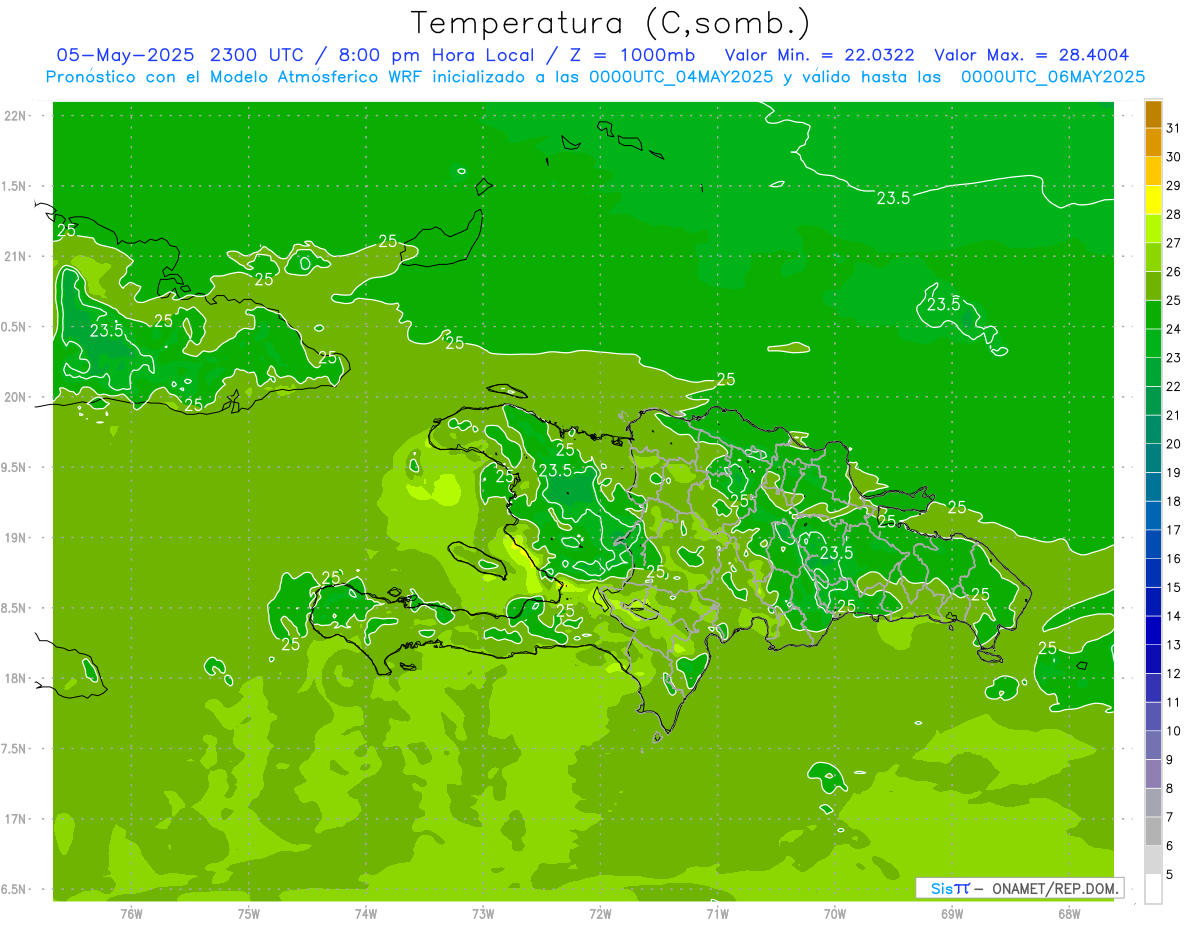Click the 19N latitude axis label
Image resolution: width=1200 pixels, height=927 pixels.
point(15,538)
